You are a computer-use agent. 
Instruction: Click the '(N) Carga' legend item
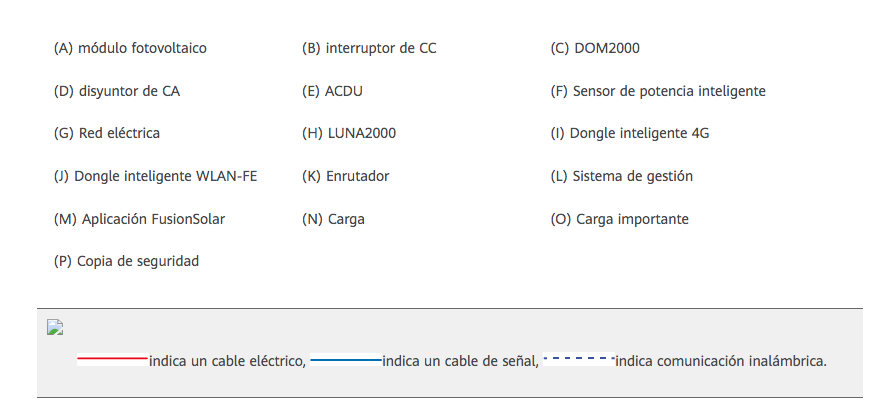(x=333, y=219)
